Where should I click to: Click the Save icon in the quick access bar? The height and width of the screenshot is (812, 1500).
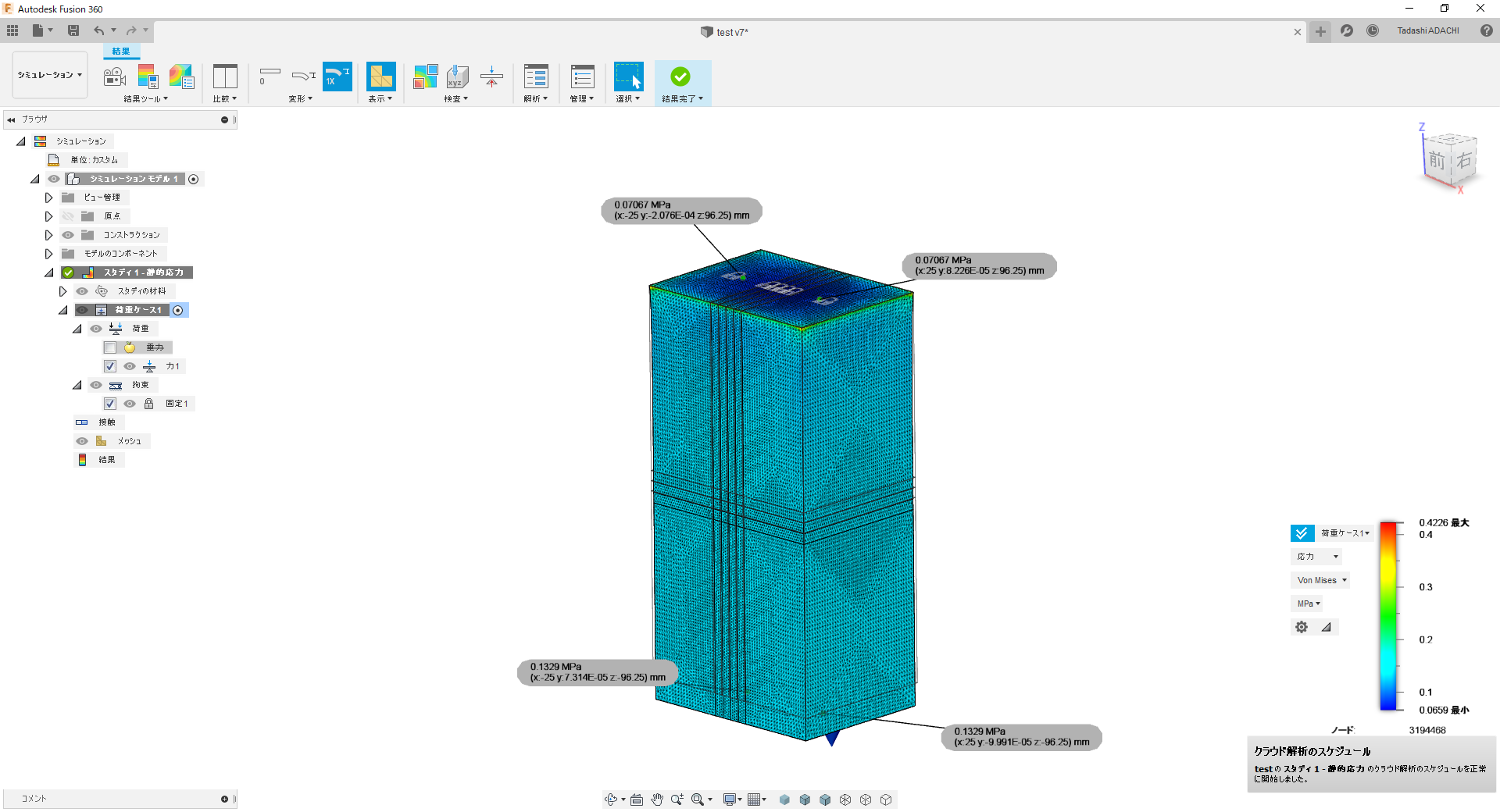point(73,30)
